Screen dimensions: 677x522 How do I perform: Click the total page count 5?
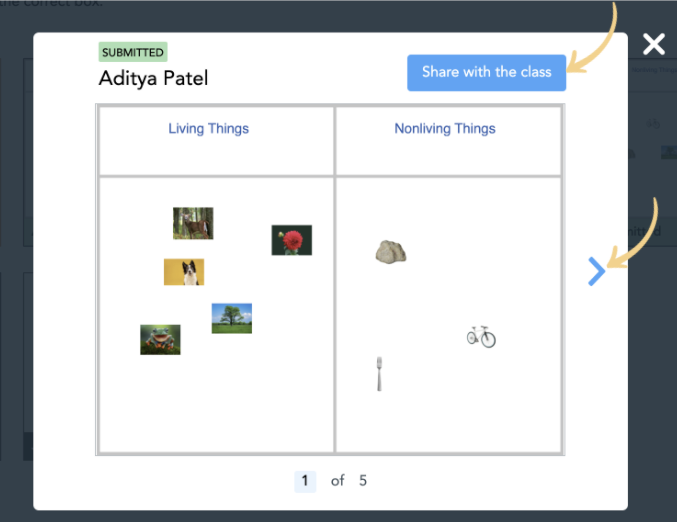[363, 481]
